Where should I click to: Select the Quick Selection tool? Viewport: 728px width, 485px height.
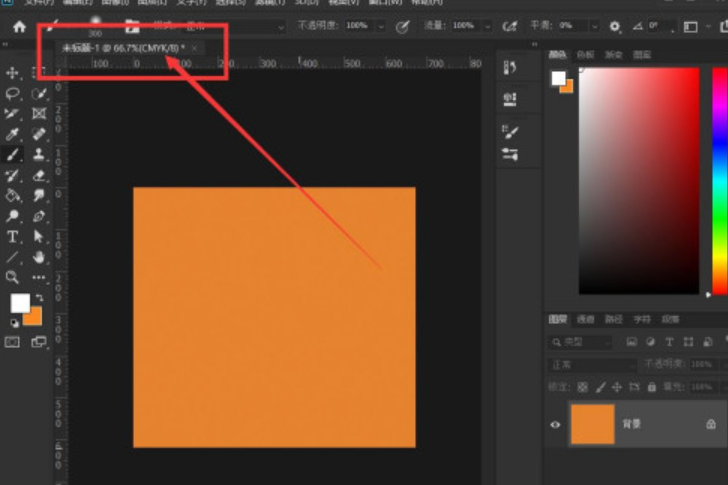pos(39,93)
